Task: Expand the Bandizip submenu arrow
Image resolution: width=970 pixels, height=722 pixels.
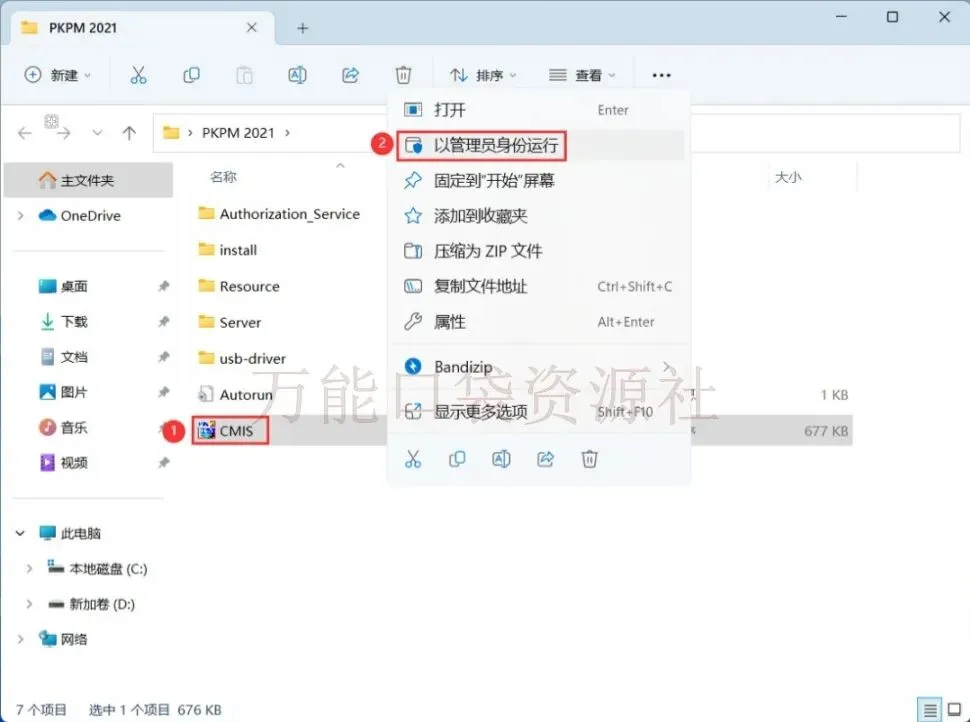Action: coord(667,367)
